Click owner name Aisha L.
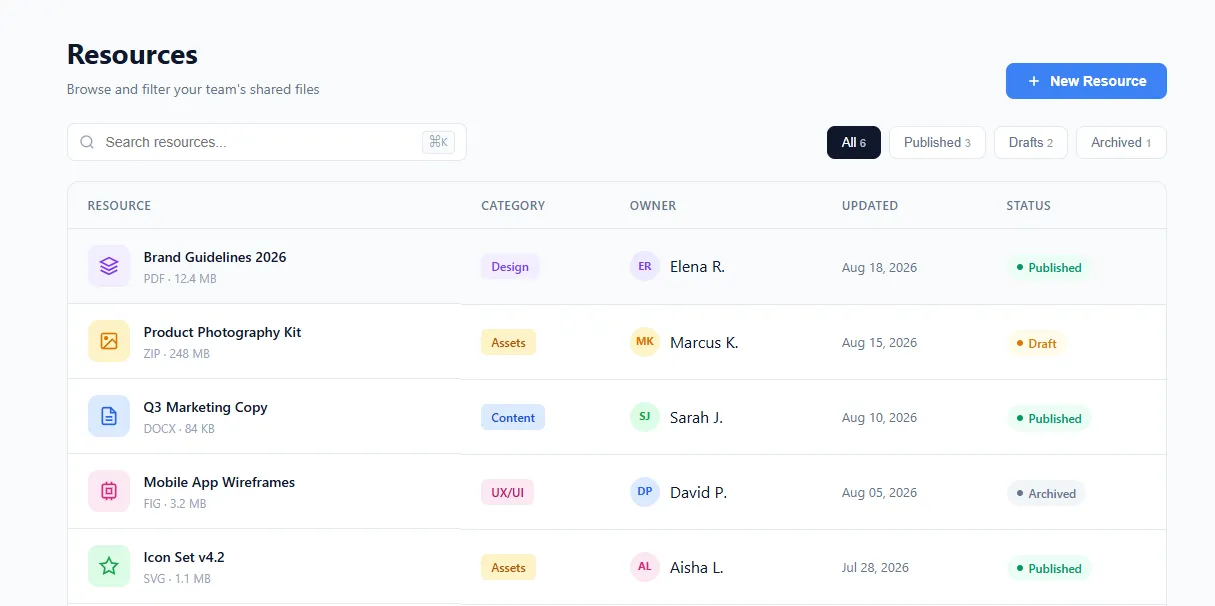1215x606 pixels. pyautogui.click(x=696, y=567)
